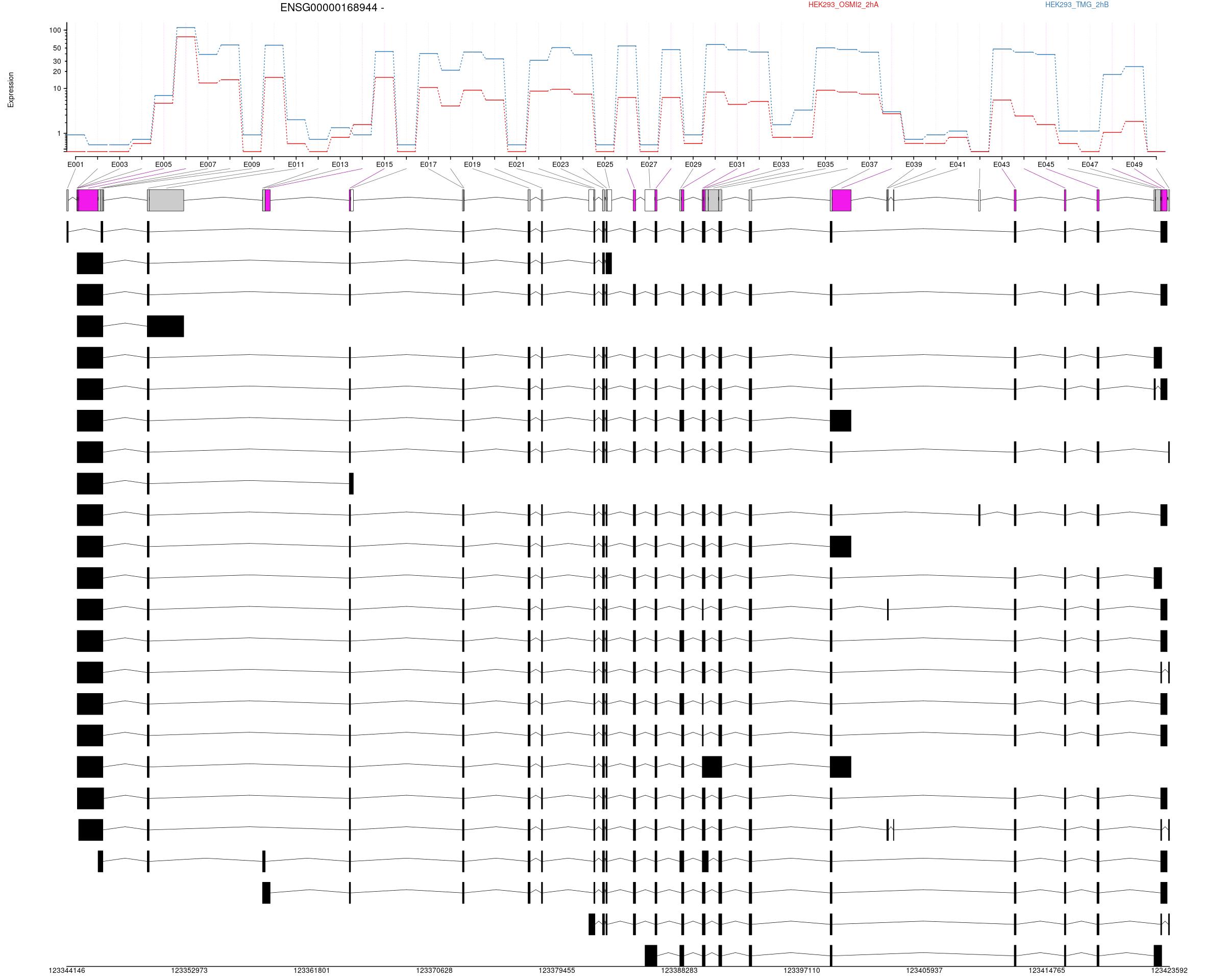Click exon label E035
This screenshot has height=980, width=1225.
point(825,165)
